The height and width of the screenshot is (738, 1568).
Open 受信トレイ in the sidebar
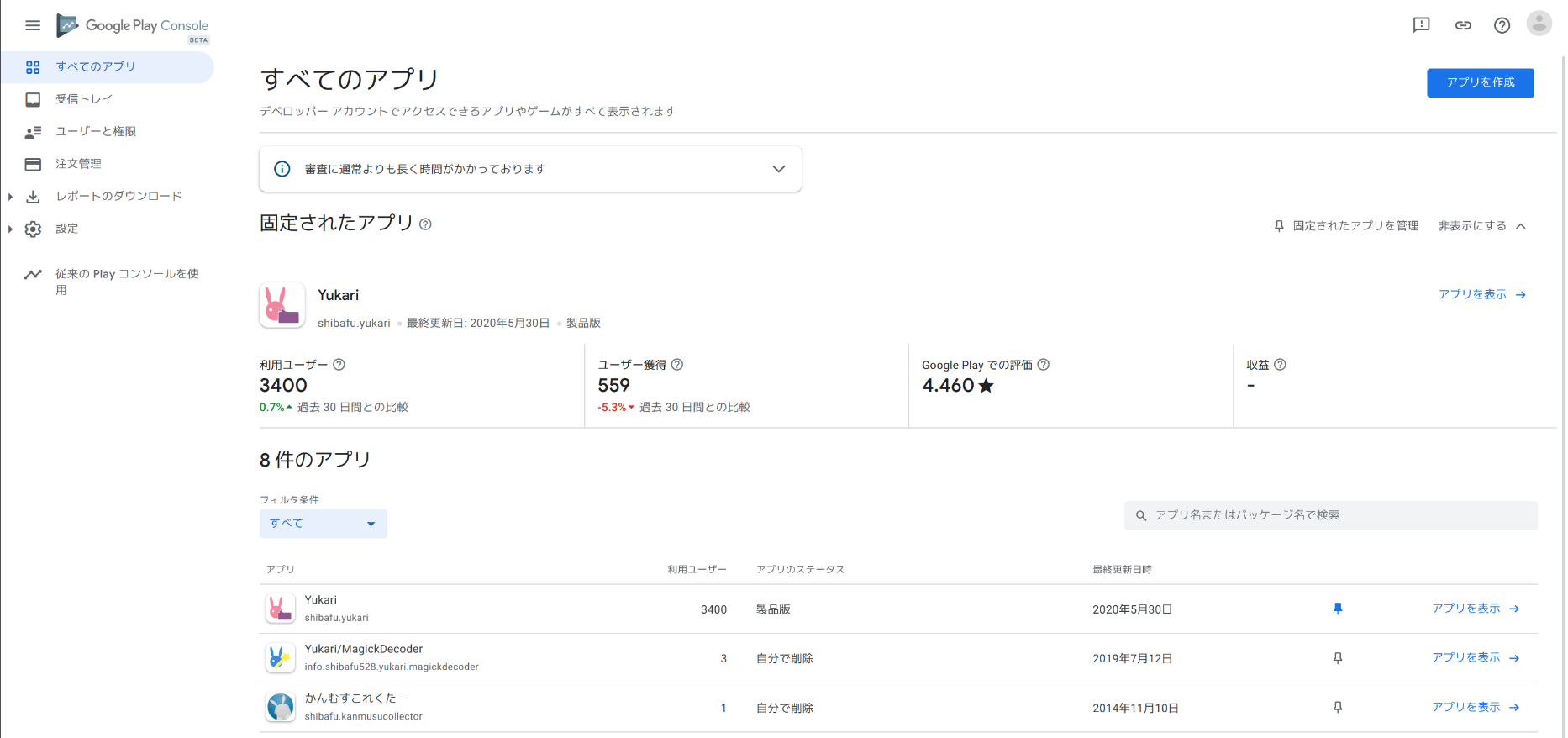pos(84,99)
